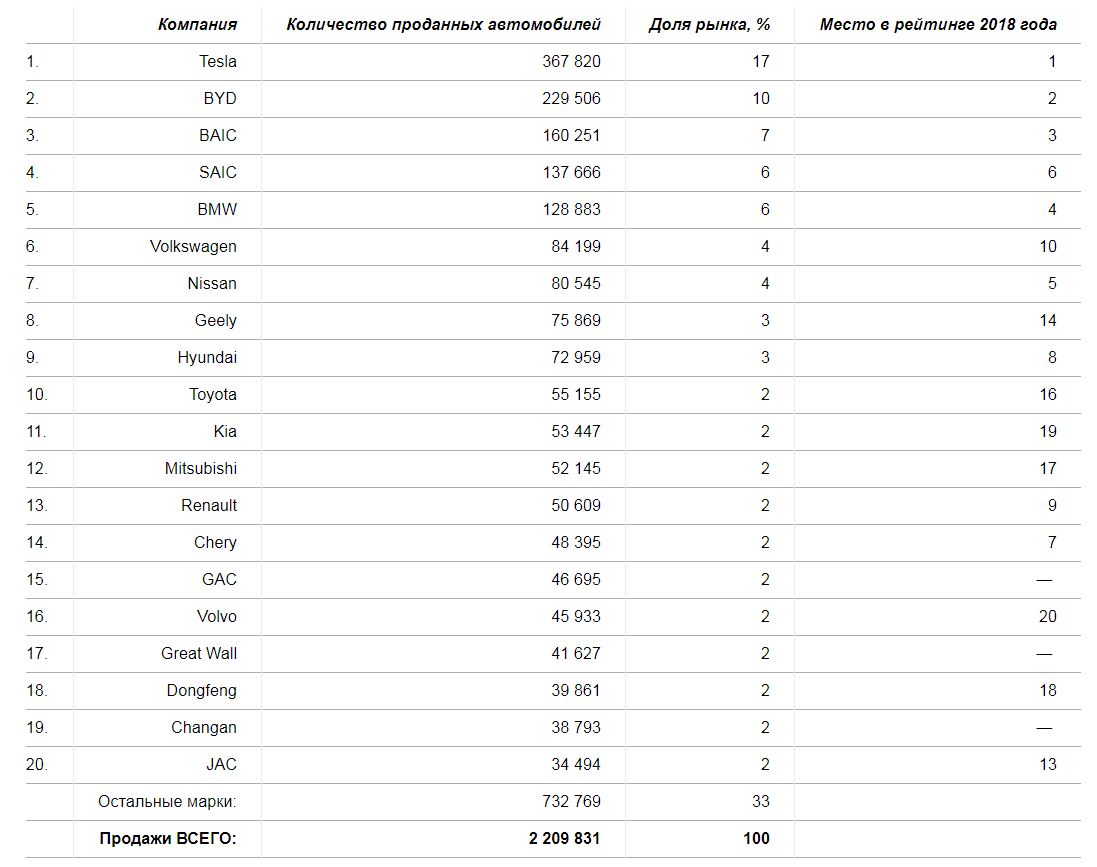Click row number 13 for Renault
The height and width of the screenshot is (867, 1097).
[36, 506]
